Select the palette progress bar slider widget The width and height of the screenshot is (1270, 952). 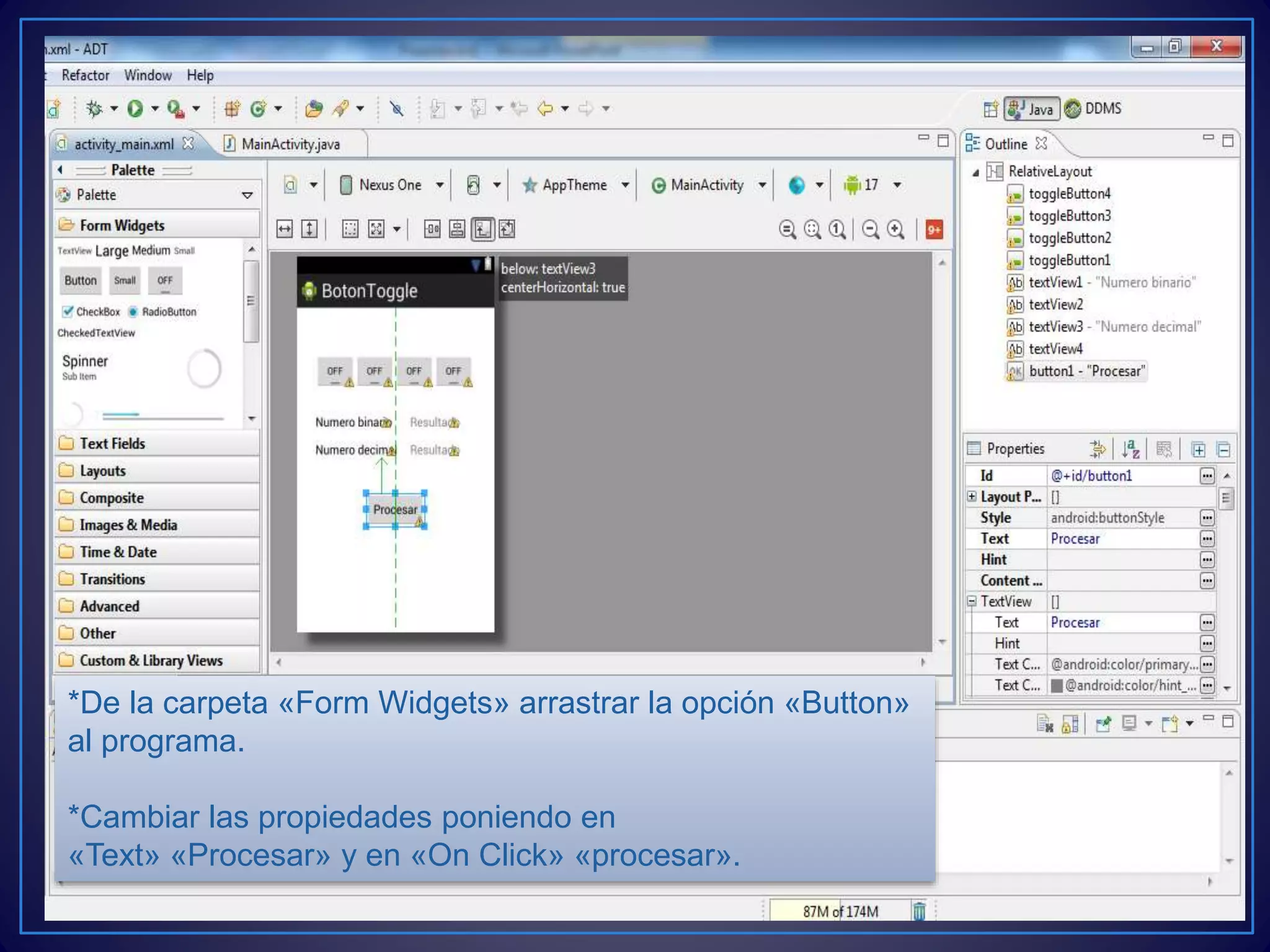point(162,415)
